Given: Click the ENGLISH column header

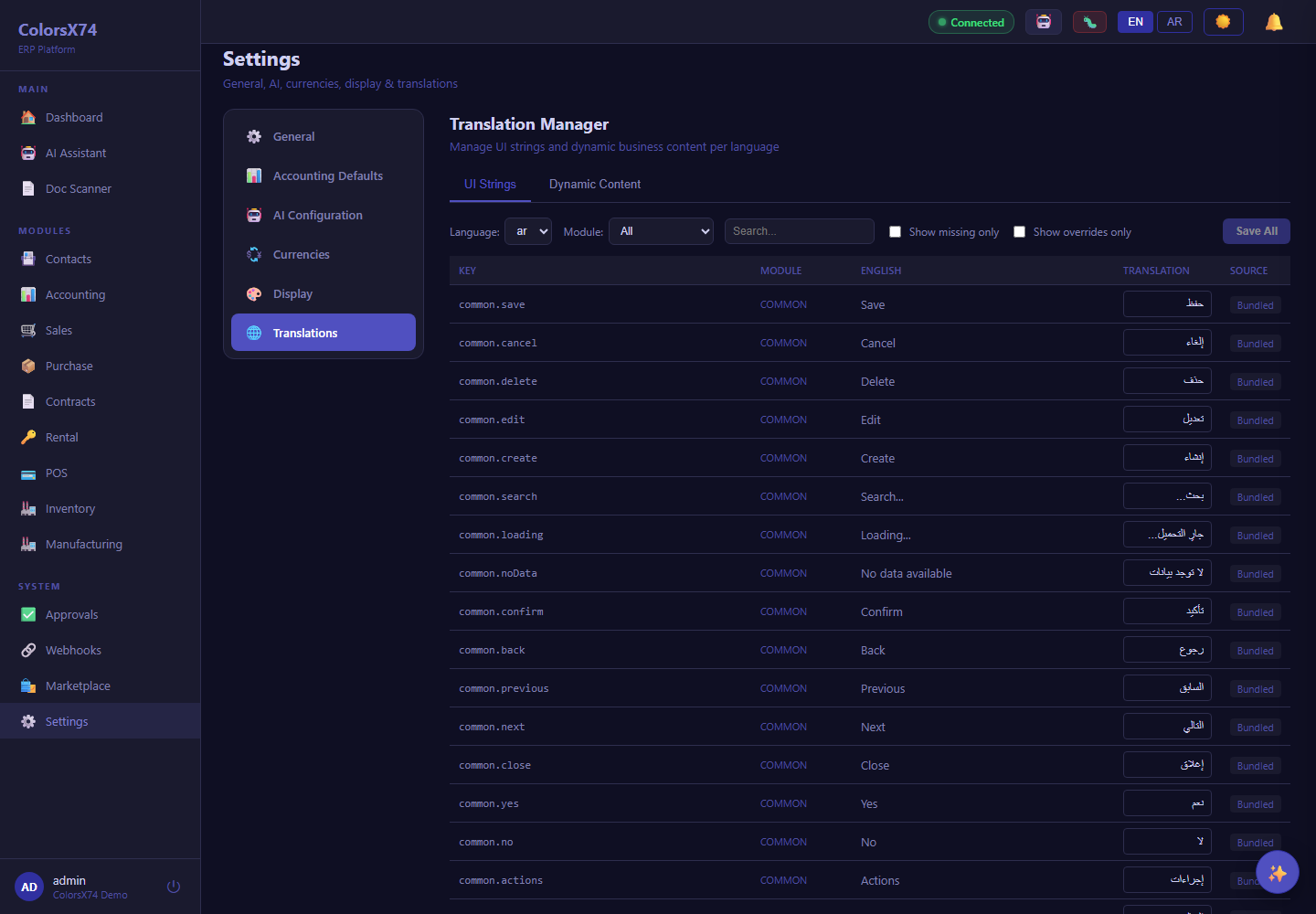Looking at the screenshot, I should tap(881, 271).
